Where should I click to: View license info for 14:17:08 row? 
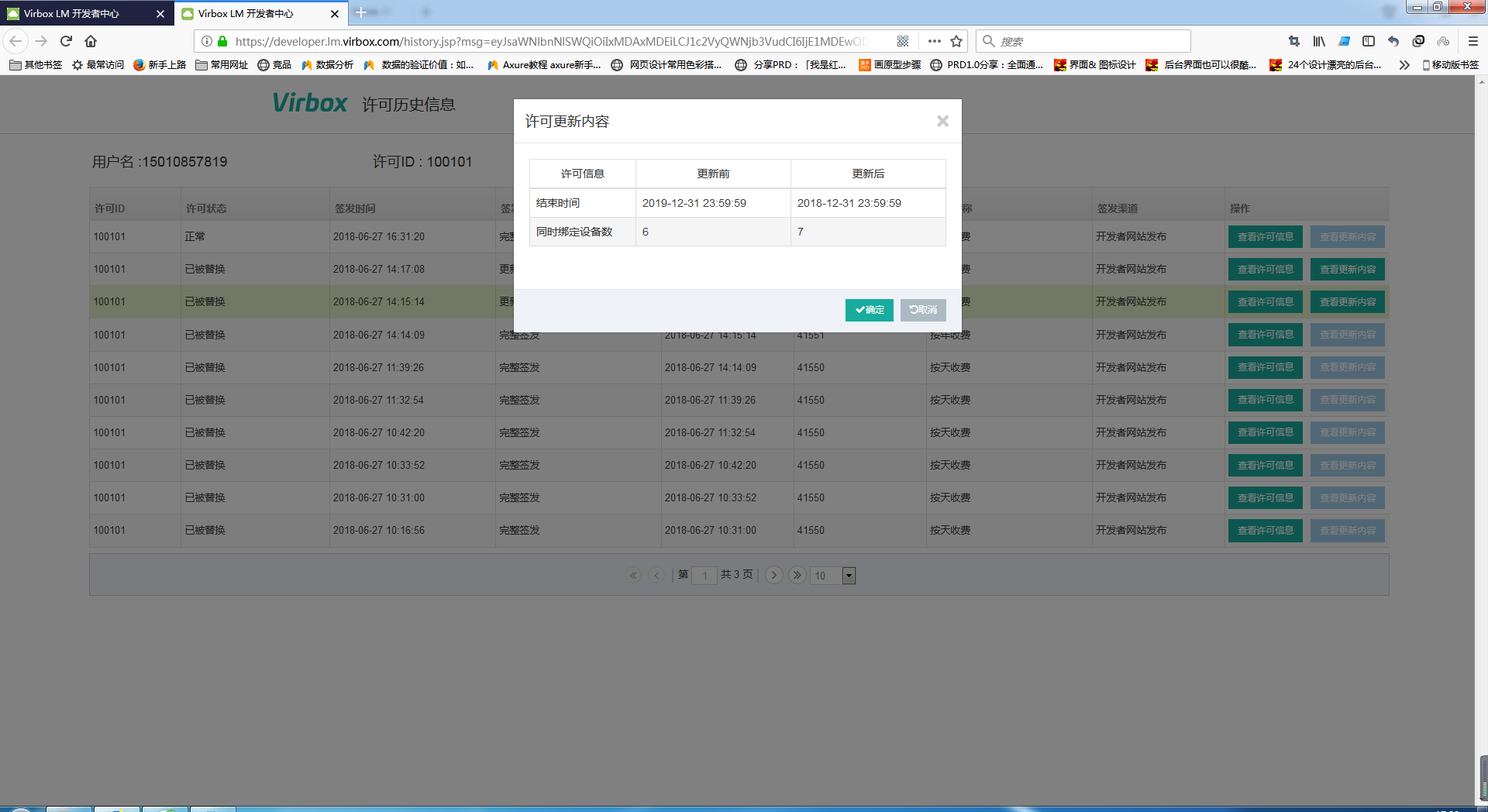(x=1265, y=270)
